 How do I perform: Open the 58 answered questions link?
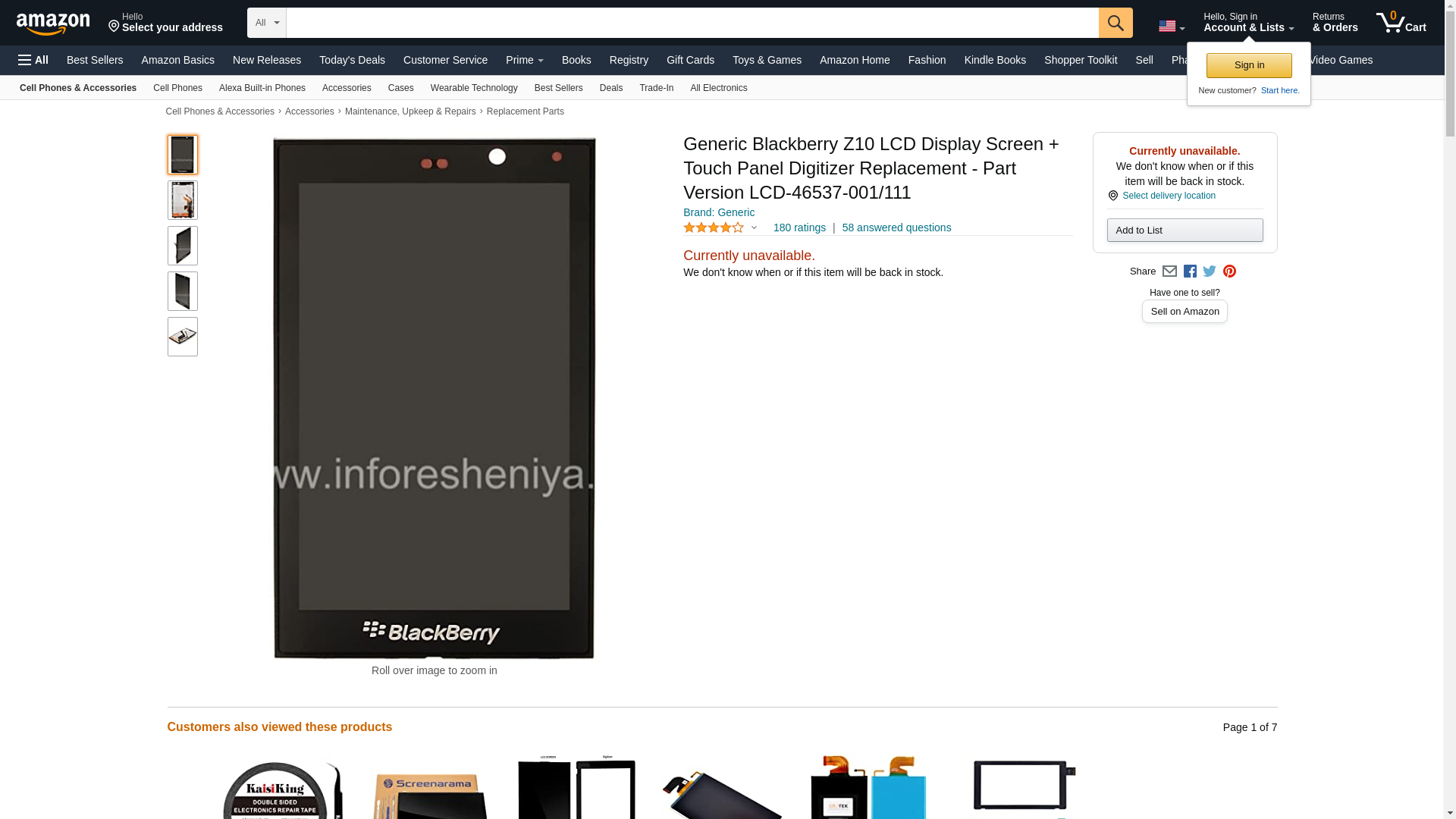(896, 227)
